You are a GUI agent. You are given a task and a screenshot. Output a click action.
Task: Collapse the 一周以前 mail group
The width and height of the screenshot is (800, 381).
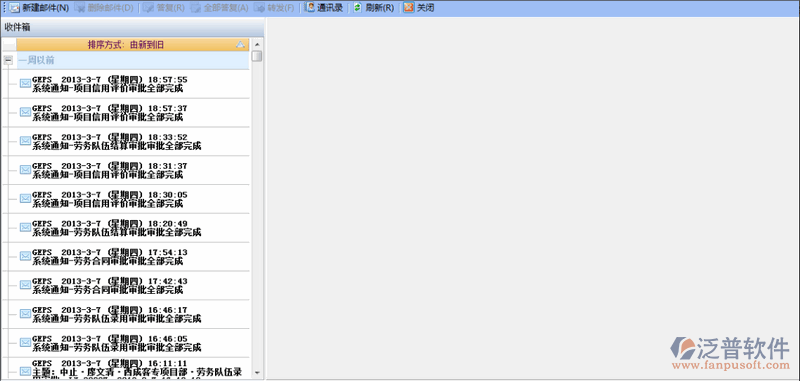coord(8,60)
